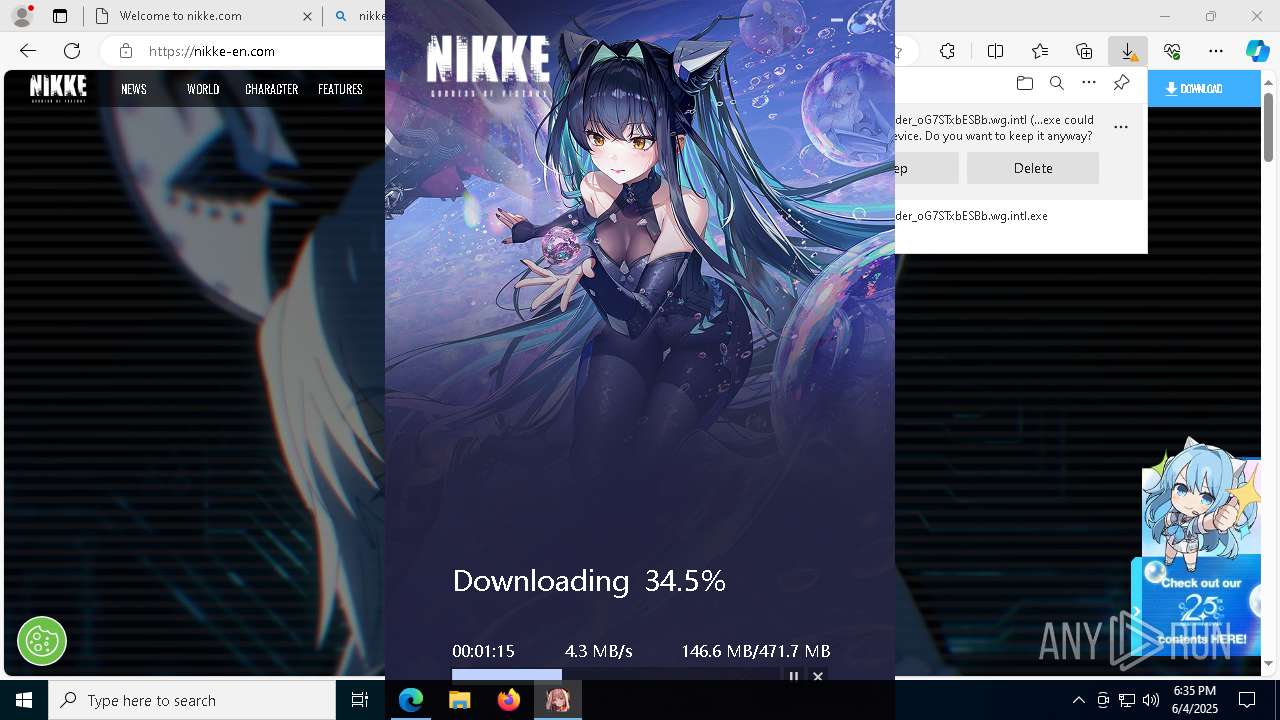Image resolution: width=1280 pixels, height=720 pixels.
Task: Open more options in Downloads panel header
Action: 1089,83
